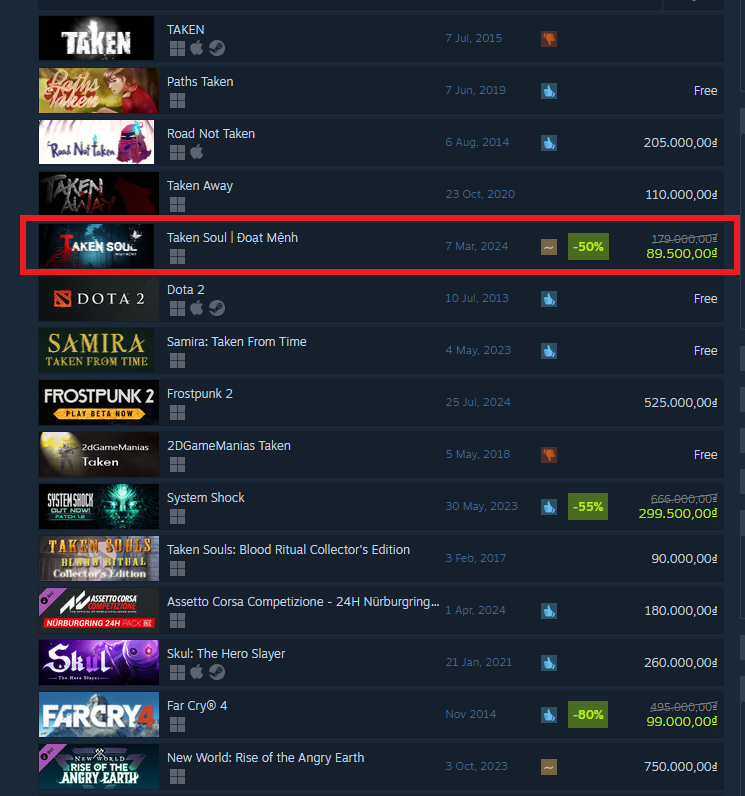This screenshot has height=796, width=745.
Task: Click the SteamOS icon under TAKEN title
Action: point(217,48)
